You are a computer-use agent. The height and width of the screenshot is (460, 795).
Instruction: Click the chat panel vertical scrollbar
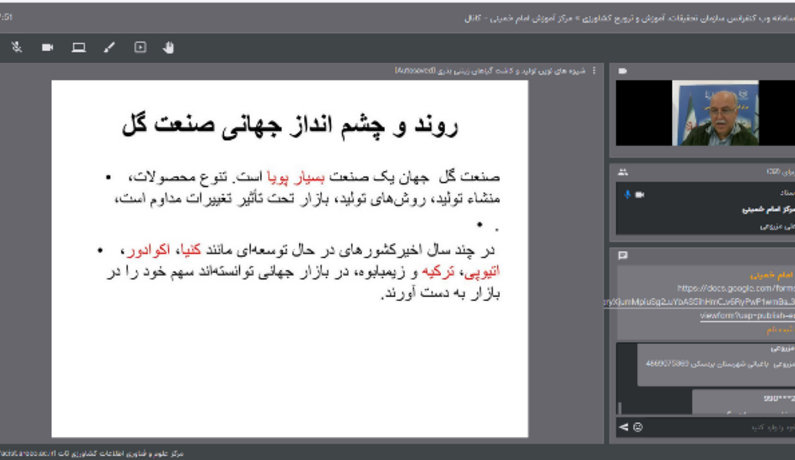[x=619, y=408]
